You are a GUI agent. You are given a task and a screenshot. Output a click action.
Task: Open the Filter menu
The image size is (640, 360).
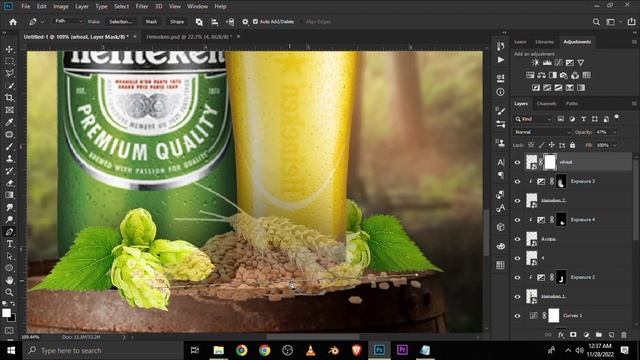click(x=142, y=7)
